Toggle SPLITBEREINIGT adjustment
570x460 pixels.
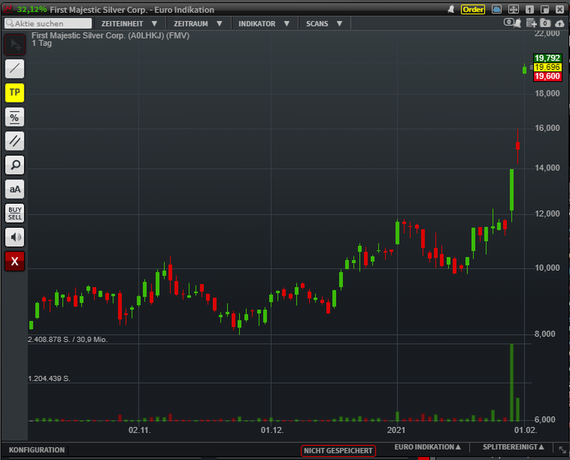[513, 447]
